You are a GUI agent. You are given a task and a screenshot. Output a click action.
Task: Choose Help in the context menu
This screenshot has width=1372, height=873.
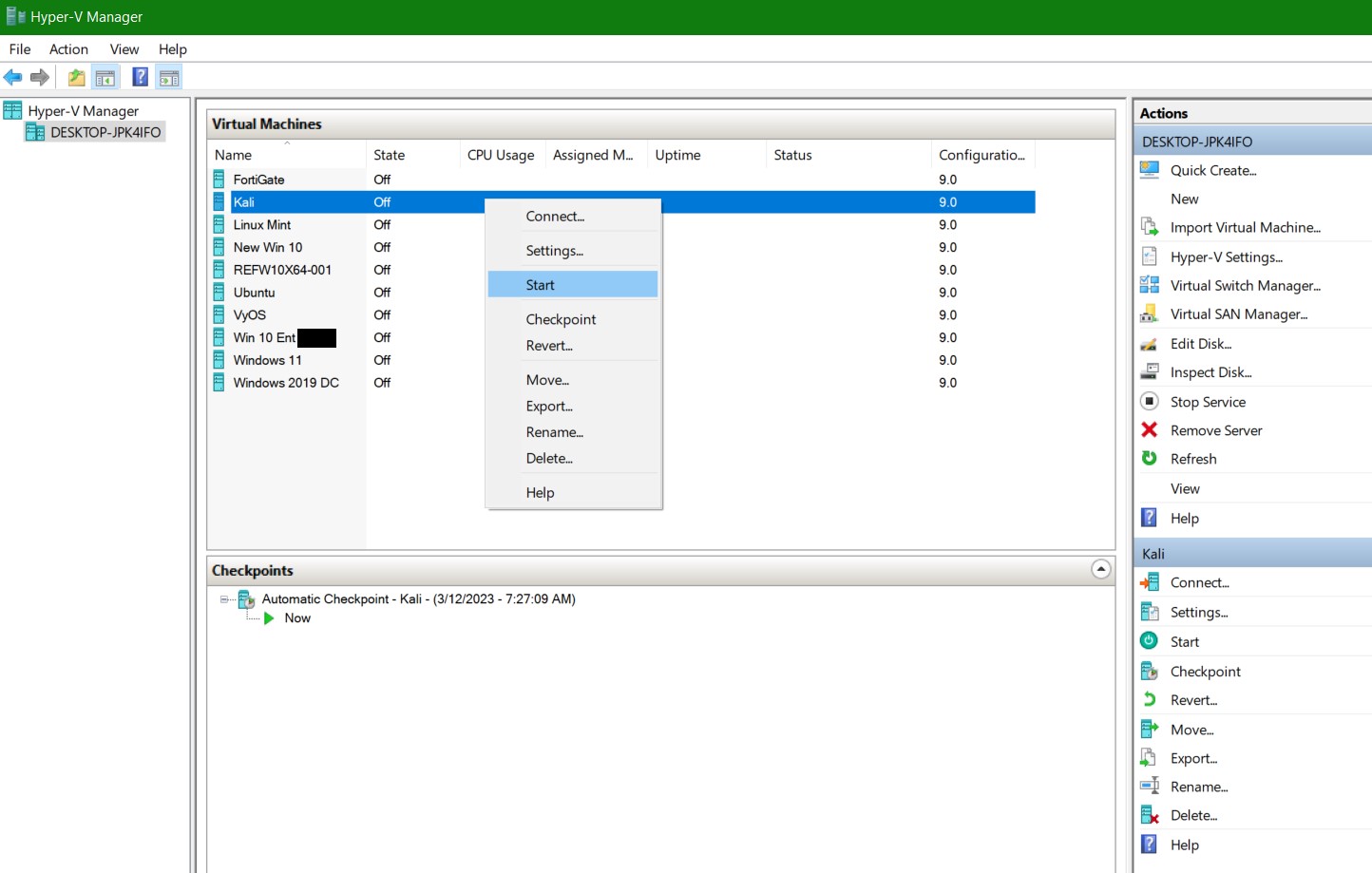[573, 493]
